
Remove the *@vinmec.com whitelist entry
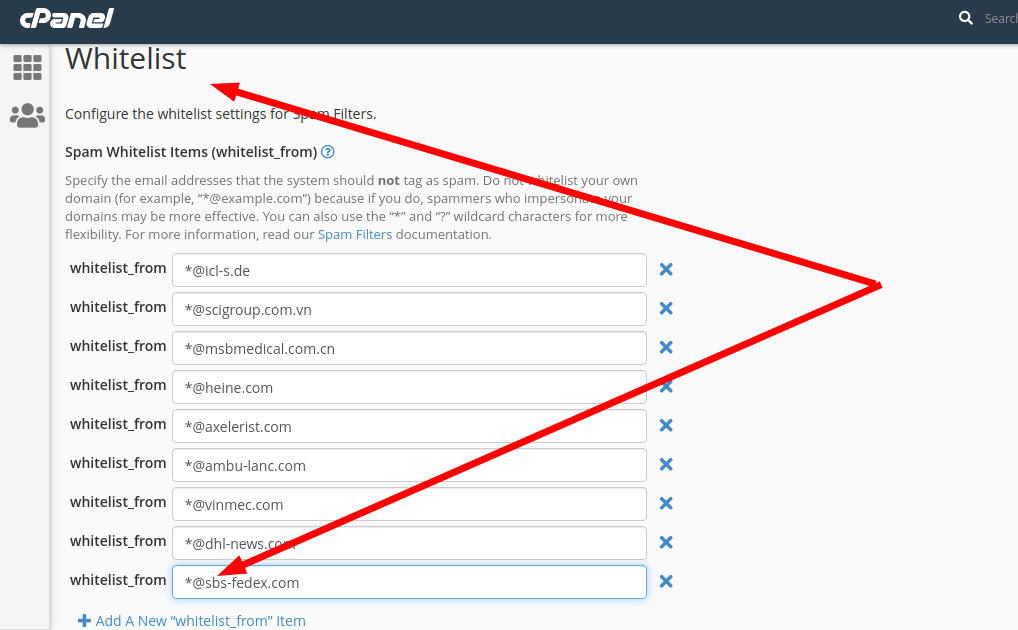point(666,503)
